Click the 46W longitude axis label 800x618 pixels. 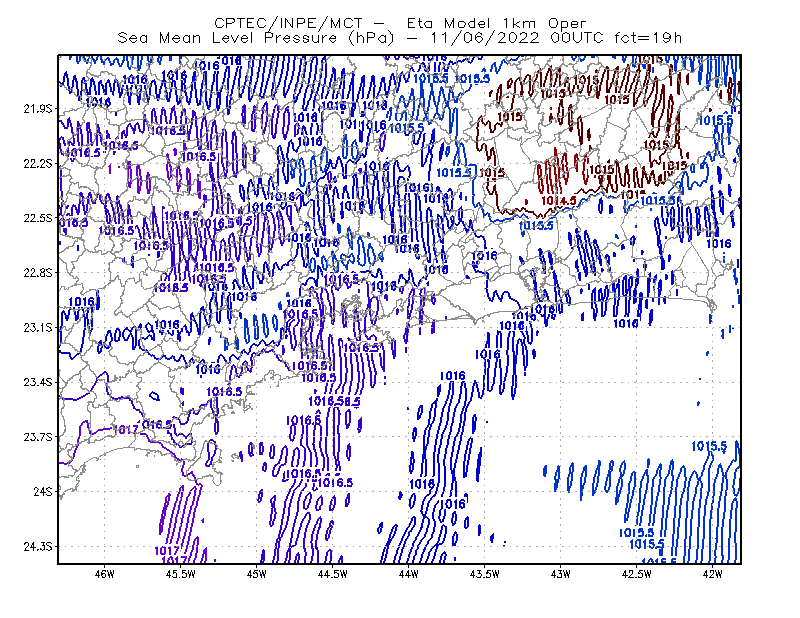(105, 574)
